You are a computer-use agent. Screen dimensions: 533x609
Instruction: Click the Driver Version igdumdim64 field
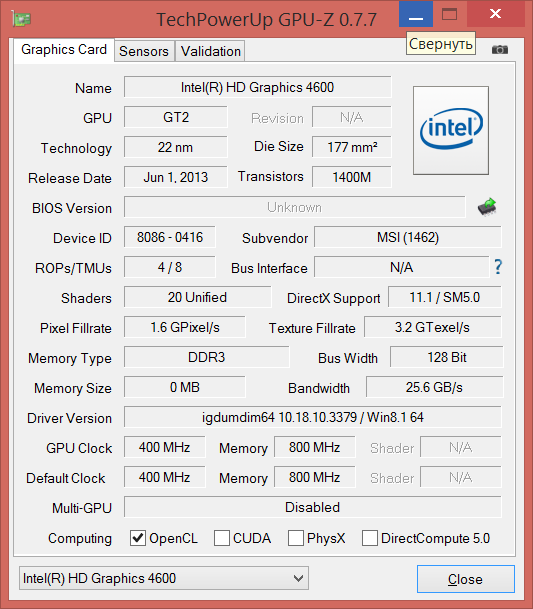(x=313, y=417)
